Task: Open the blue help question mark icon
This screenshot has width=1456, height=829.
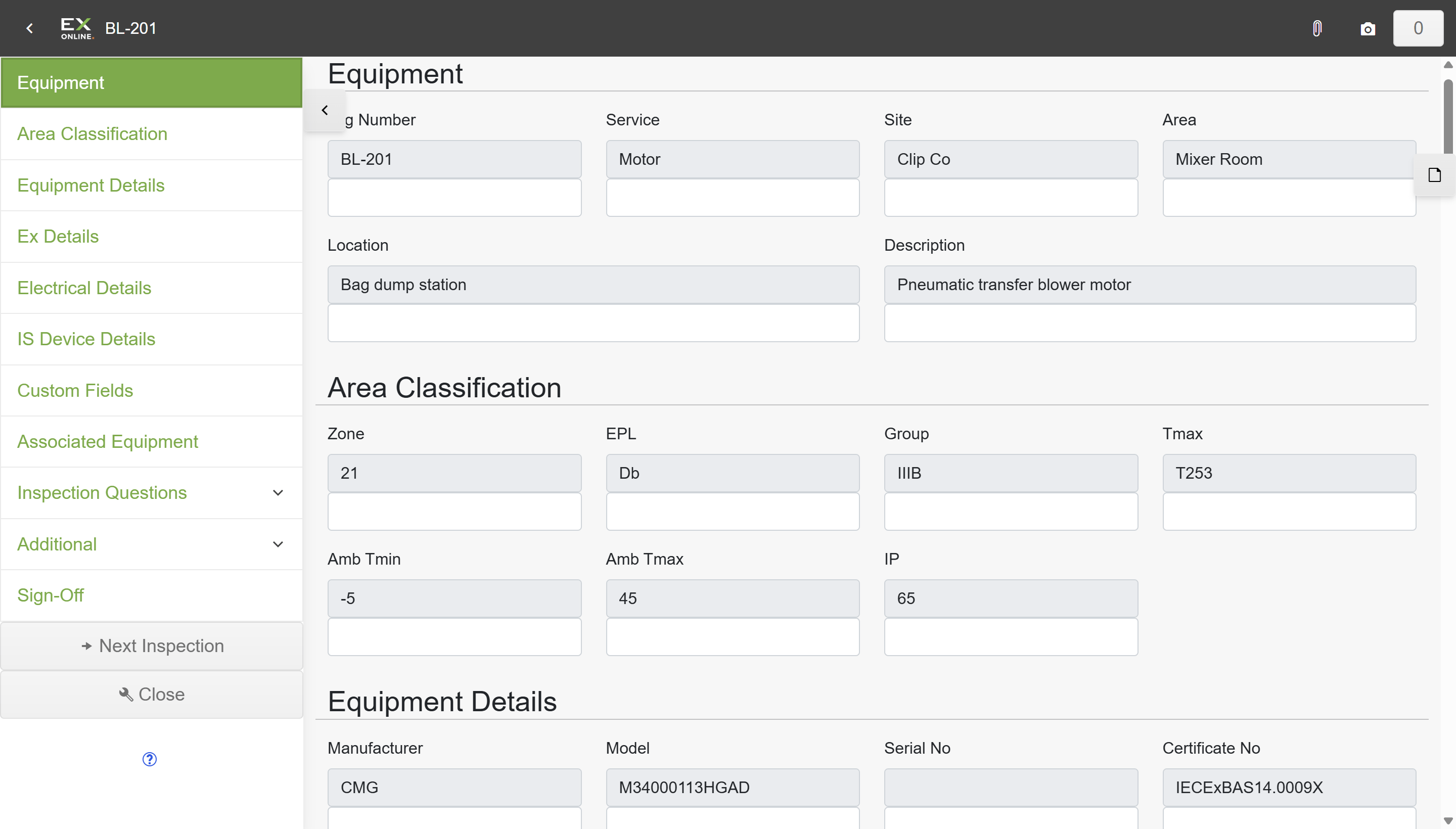Action: 149,759
